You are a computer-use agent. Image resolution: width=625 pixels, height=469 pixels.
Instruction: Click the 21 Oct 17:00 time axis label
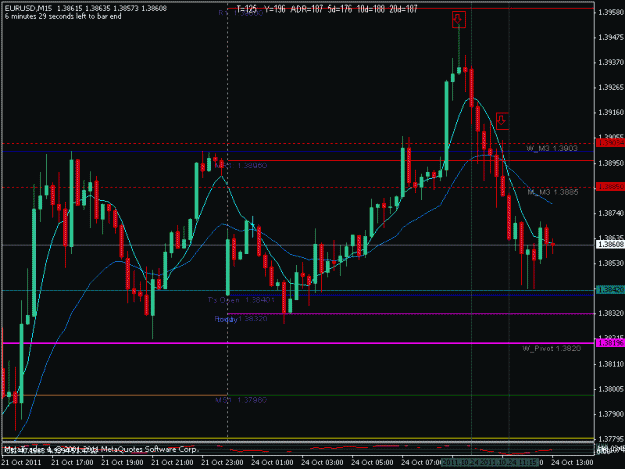point(72,463)
